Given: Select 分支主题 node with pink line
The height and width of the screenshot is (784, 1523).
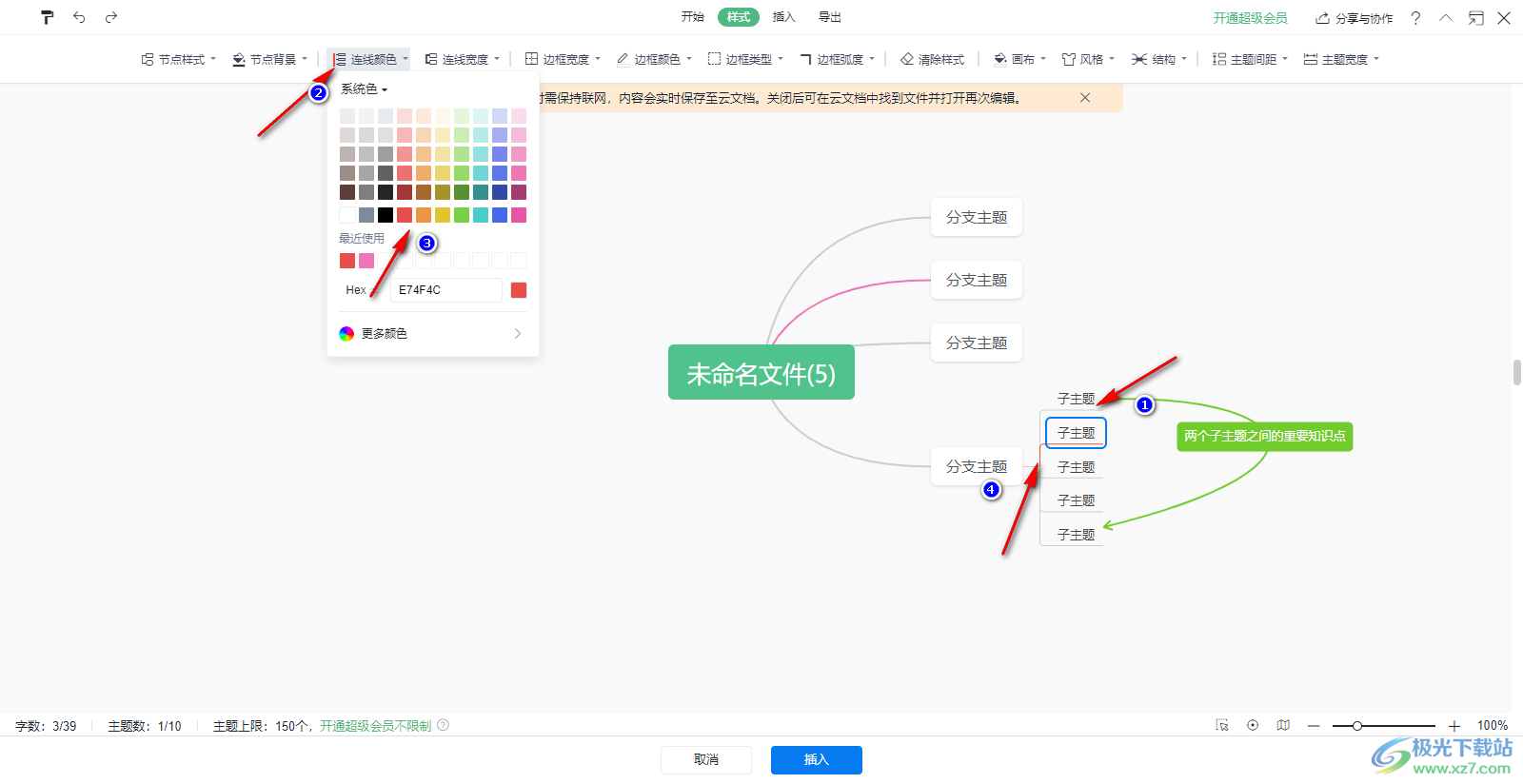Looking at the screenshot, I should tap(977, 280).
